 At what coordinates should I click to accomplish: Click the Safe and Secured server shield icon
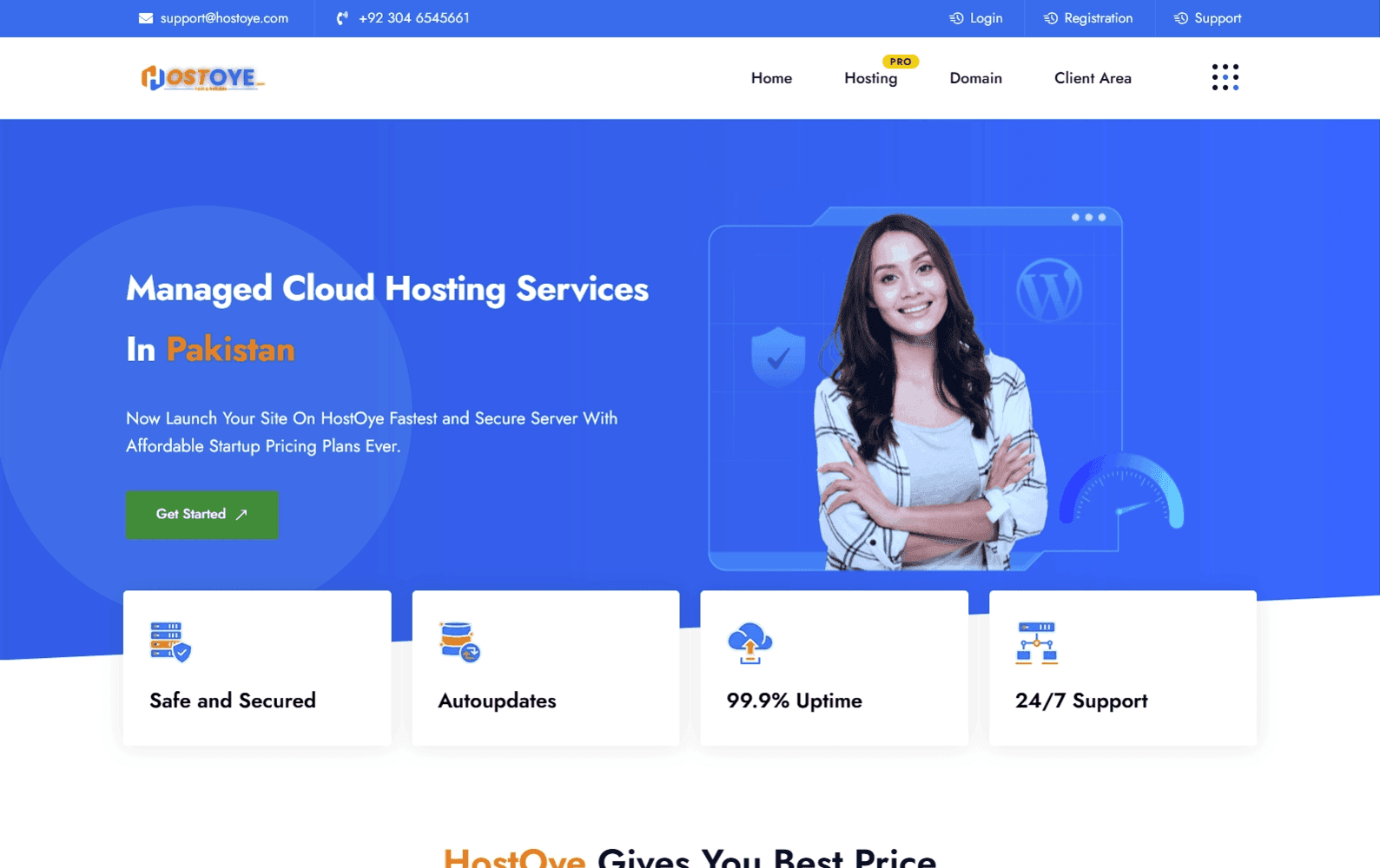coord(170,642)
